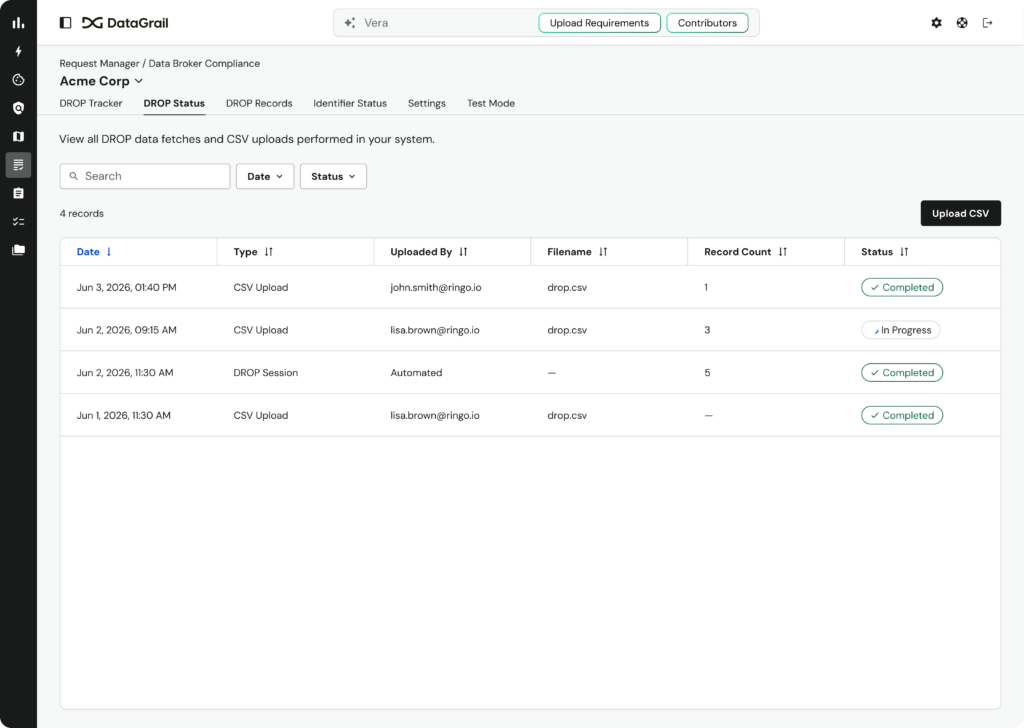Click the DROP Session type cell
The width and height of the screenshot is (1024, 728).
[266, 373]
